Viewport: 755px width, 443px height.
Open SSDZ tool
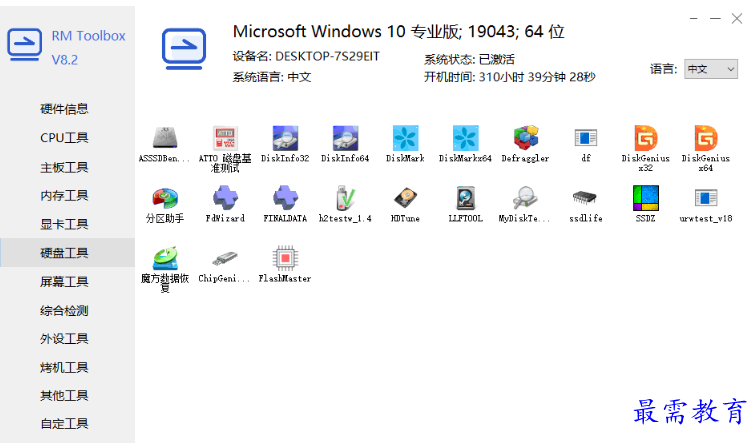pos(646,198)
